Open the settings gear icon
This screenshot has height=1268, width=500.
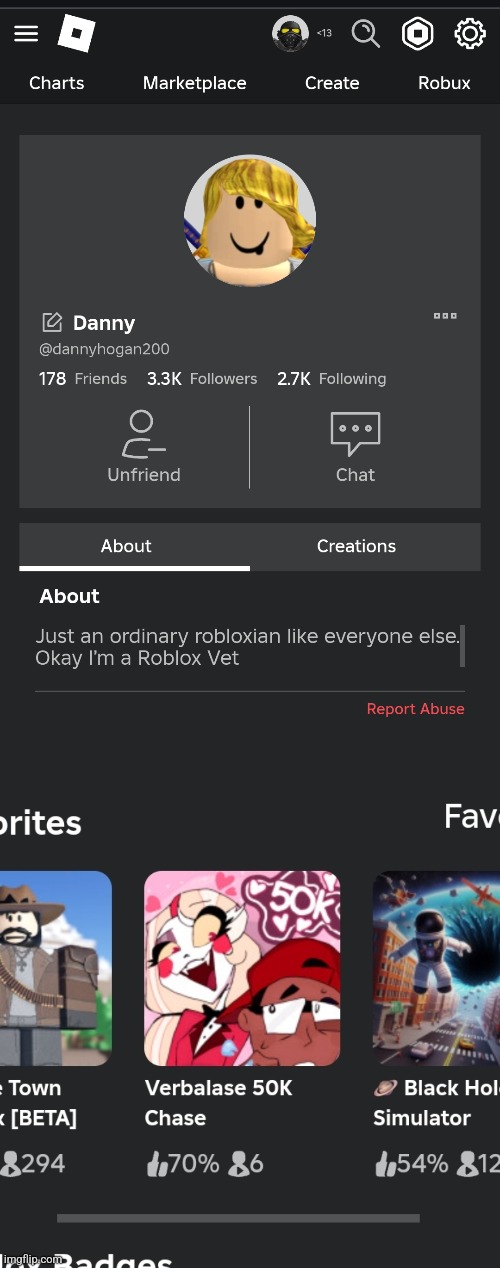click(x=470, y=34)
